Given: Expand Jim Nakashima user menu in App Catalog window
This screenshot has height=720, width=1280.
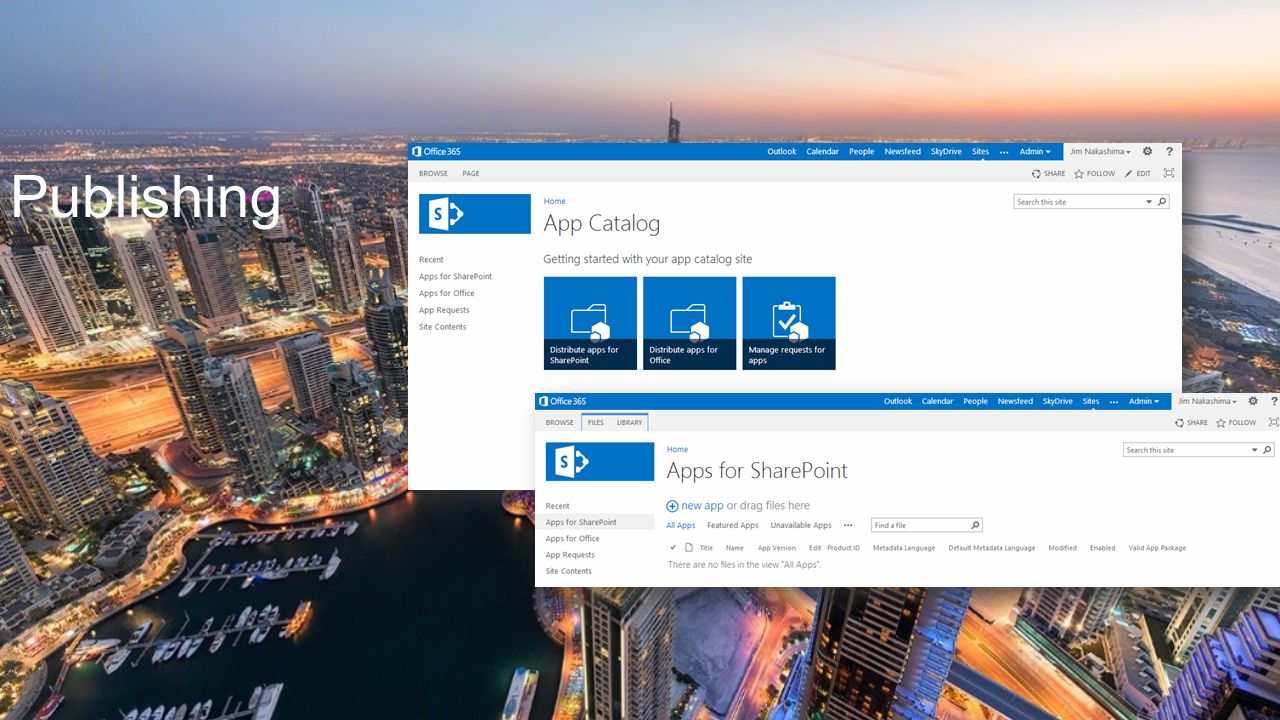Looking at the screenshot, I should [x=1100, y=152].
